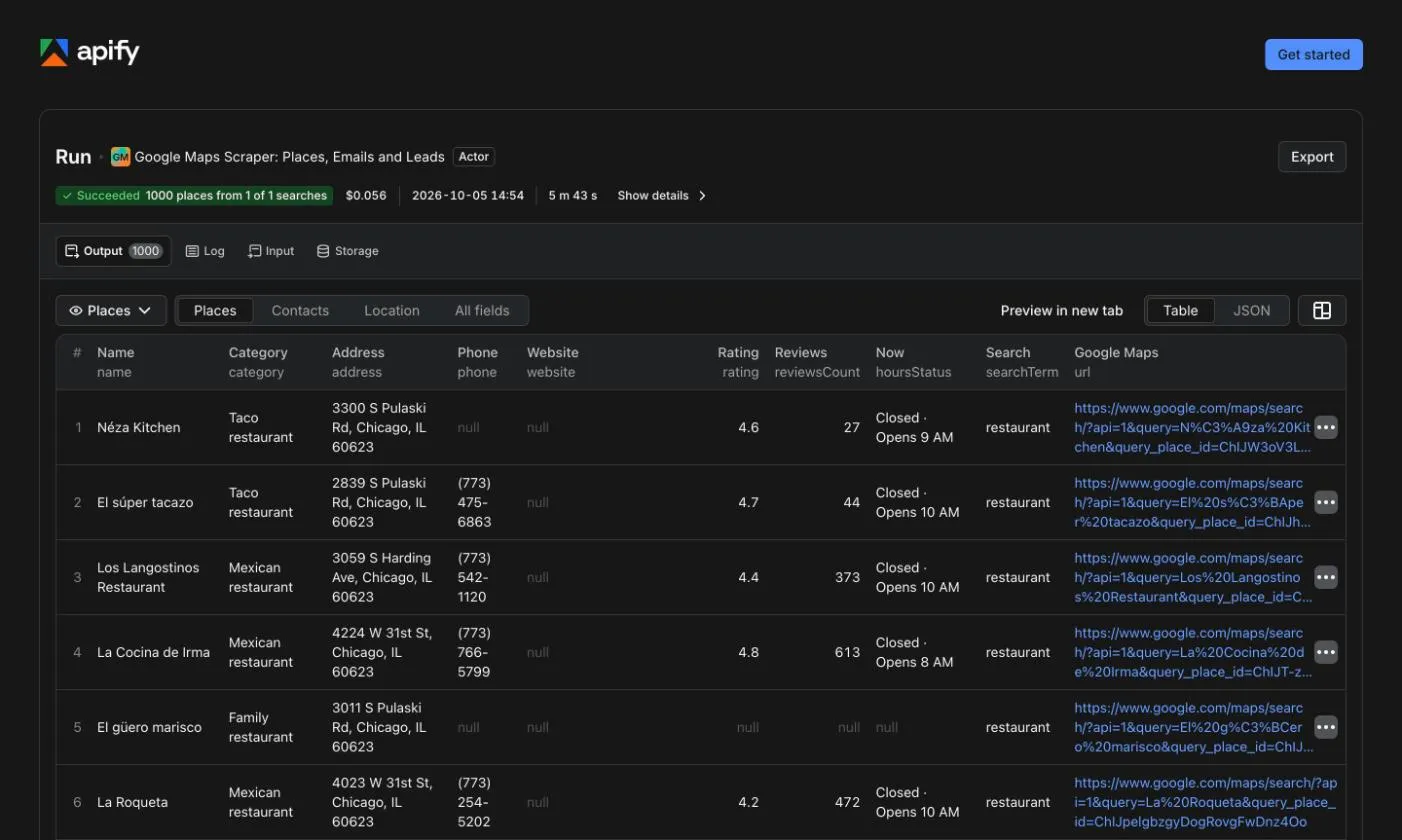
Task: Open the La Roqueta Google Maps link
Action: point(1205,802)
